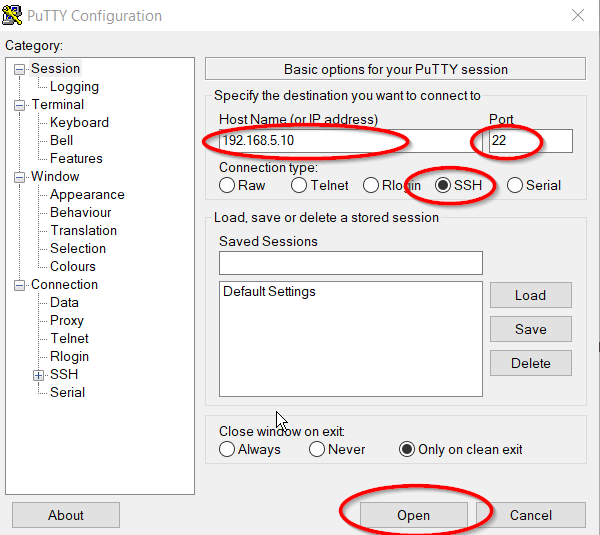Select the Raw connection type
The image size is (600, 535).
[227, 185]
